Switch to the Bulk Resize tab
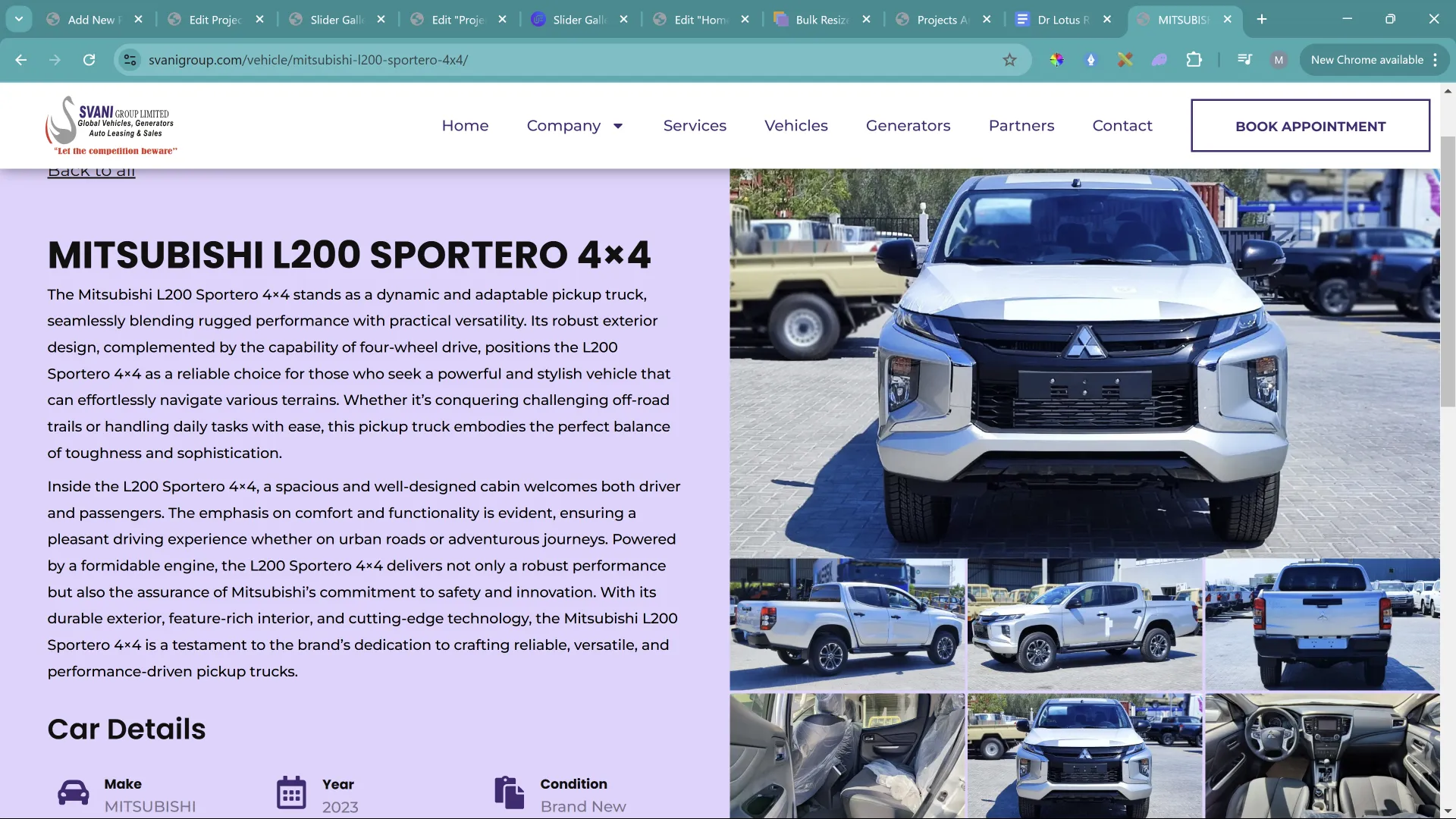The height and width of the screenshot is (819, 1456). [x=821, y=20]
